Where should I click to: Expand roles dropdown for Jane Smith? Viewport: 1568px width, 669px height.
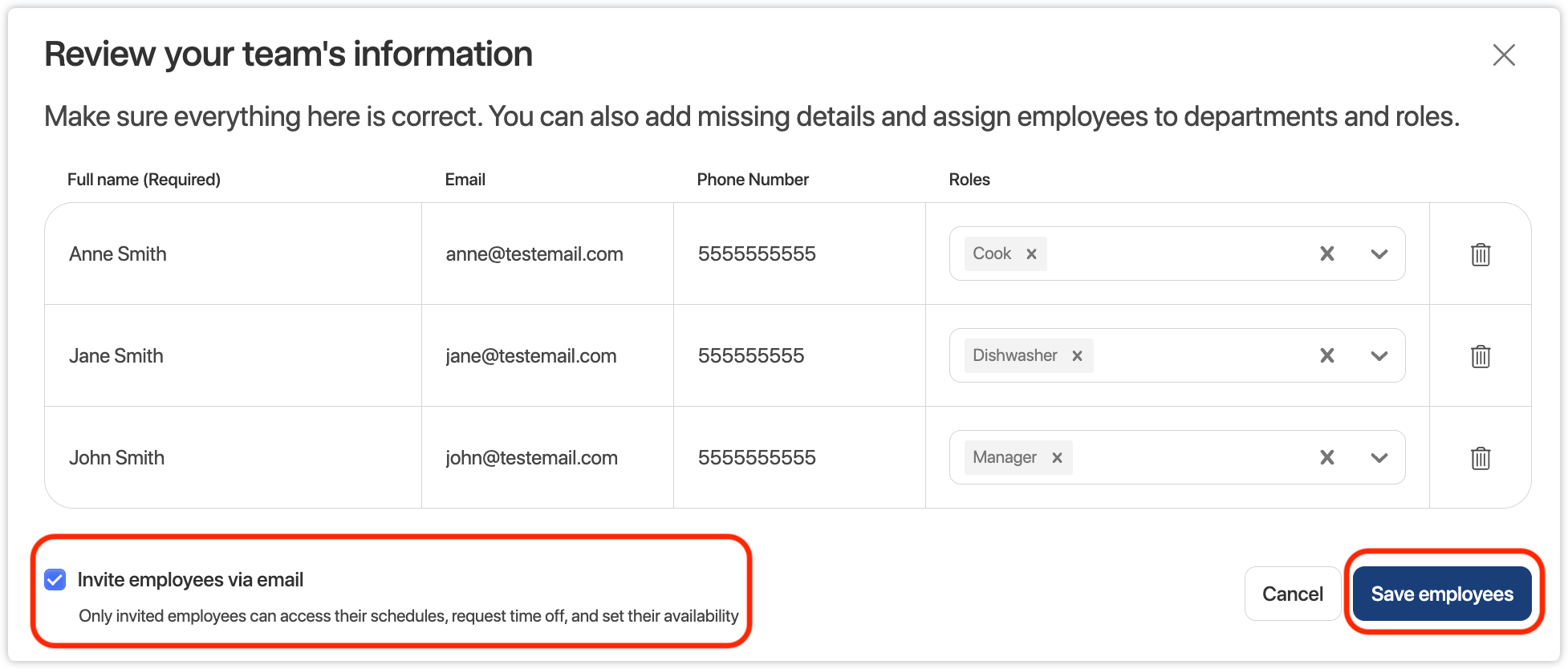(x=1379, y=356)
